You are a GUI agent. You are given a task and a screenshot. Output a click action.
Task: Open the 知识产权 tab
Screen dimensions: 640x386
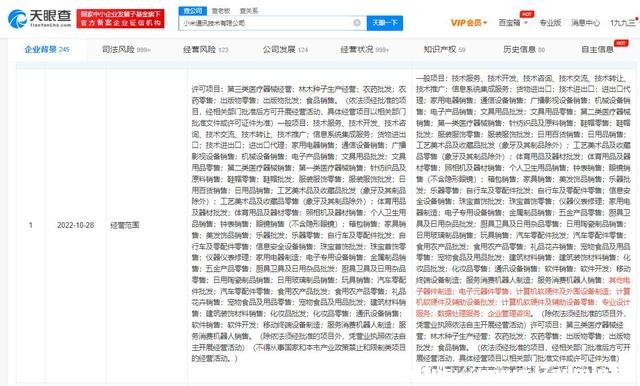coord(444,50)
